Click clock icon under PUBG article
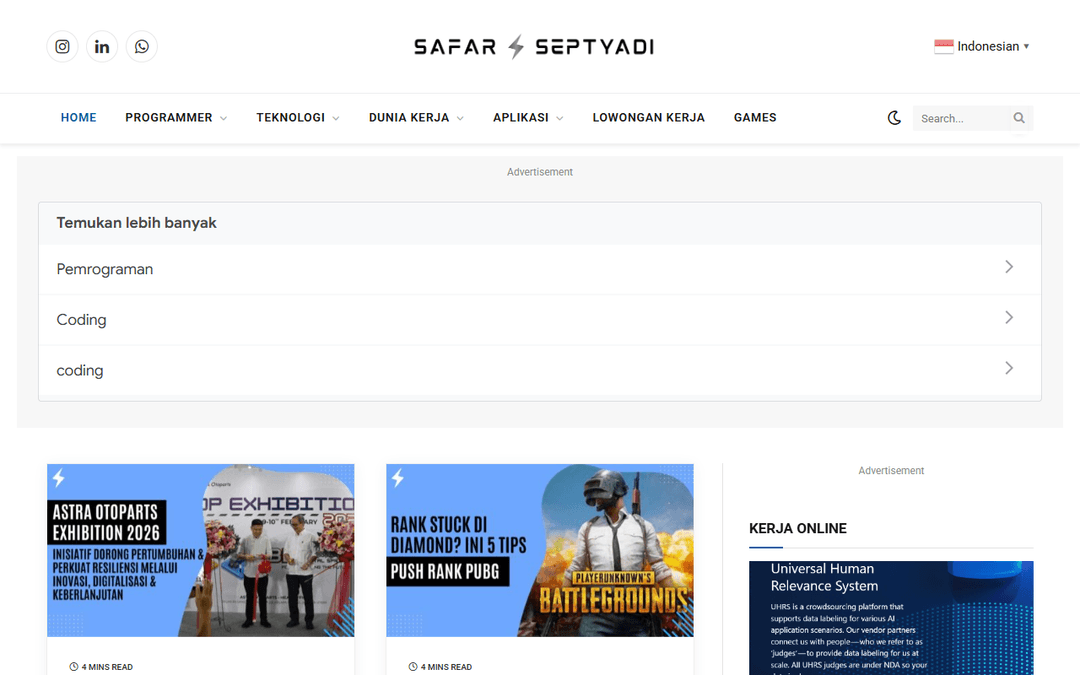Image resolution: width=1080 pixels, height=675 pixels. coord(413,667)
